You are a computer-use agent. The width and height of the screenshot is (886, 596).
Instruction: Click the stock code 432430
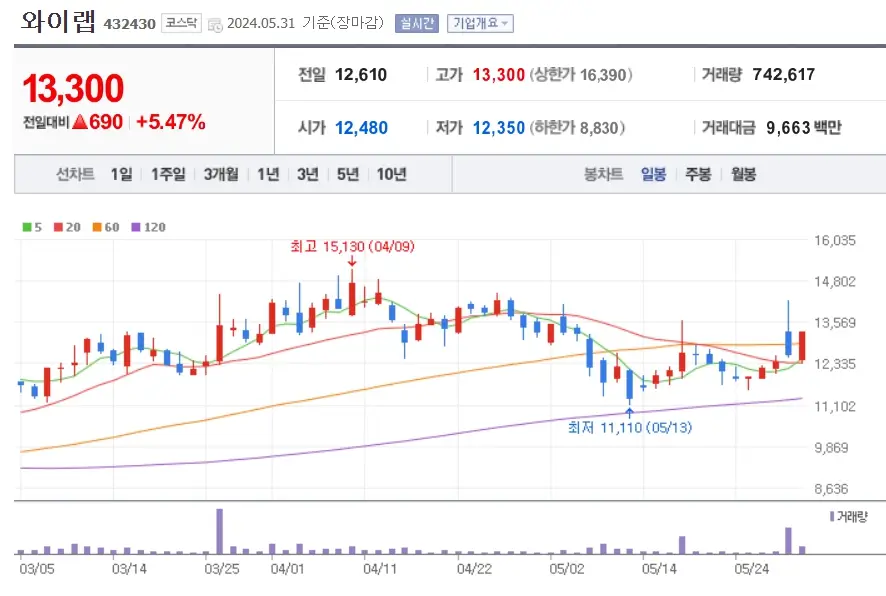(x=129, y=24)
